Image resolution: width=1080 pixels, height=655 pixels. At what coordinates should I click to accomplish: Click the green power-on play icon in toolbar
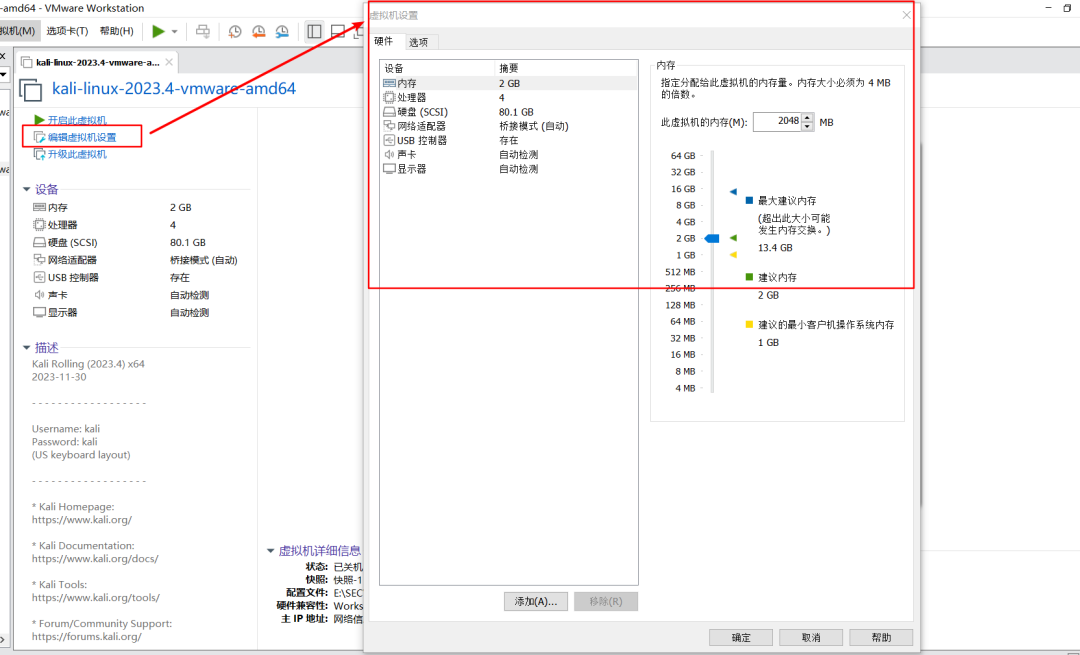tap(158, 31)
